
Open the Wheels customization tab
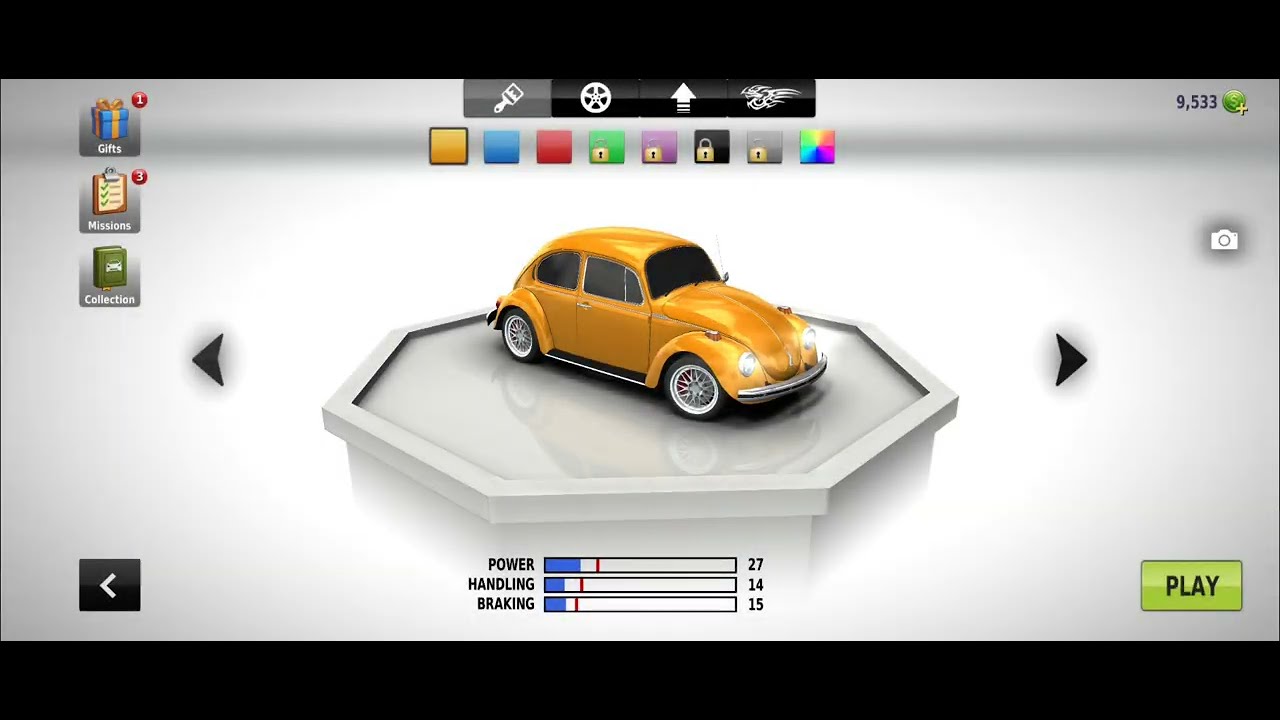(x=595, y=98)
